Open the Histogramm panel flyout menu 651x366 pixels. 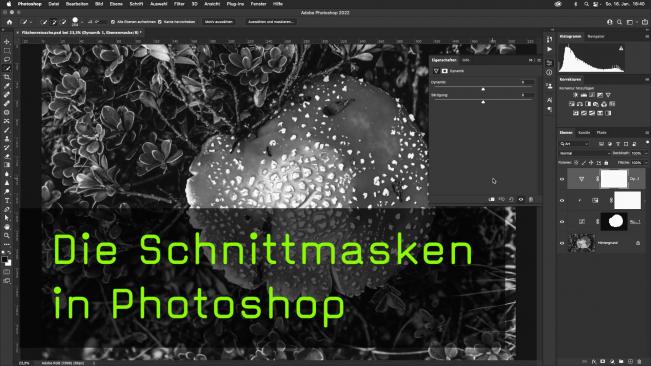(647, 37)
